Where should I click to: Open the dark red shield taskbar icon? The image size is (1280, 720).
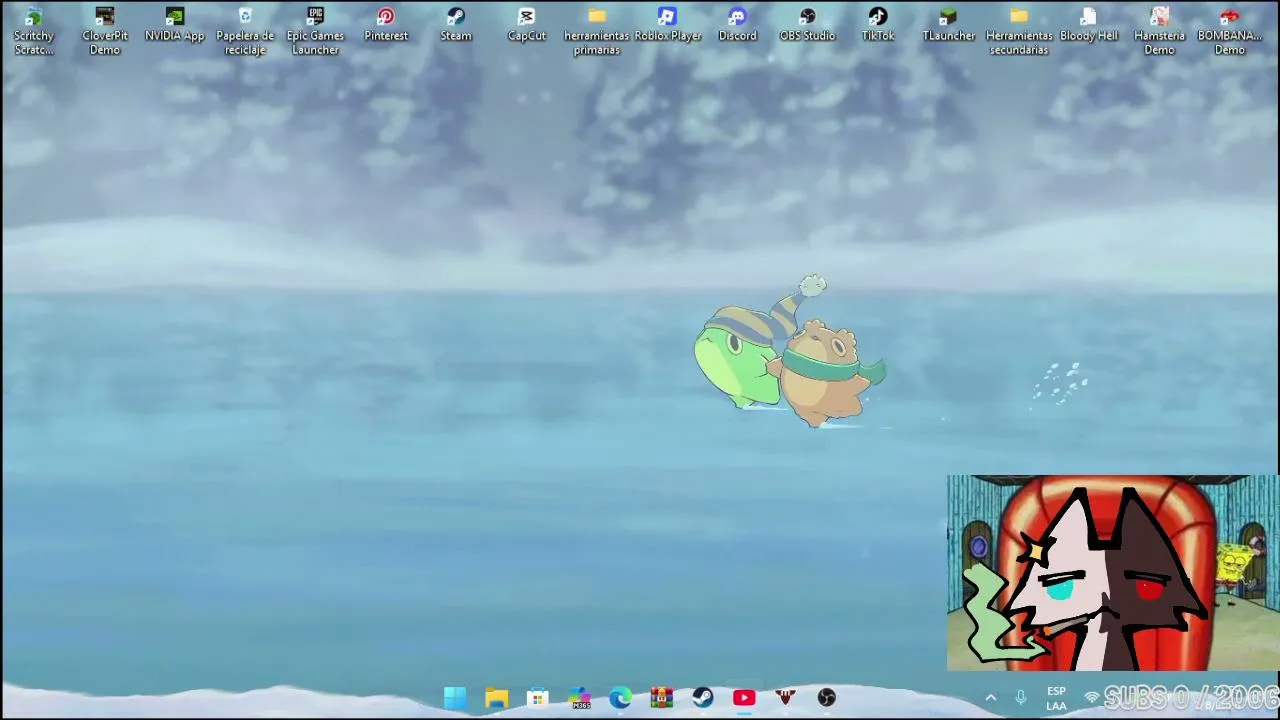pos(785,697)
